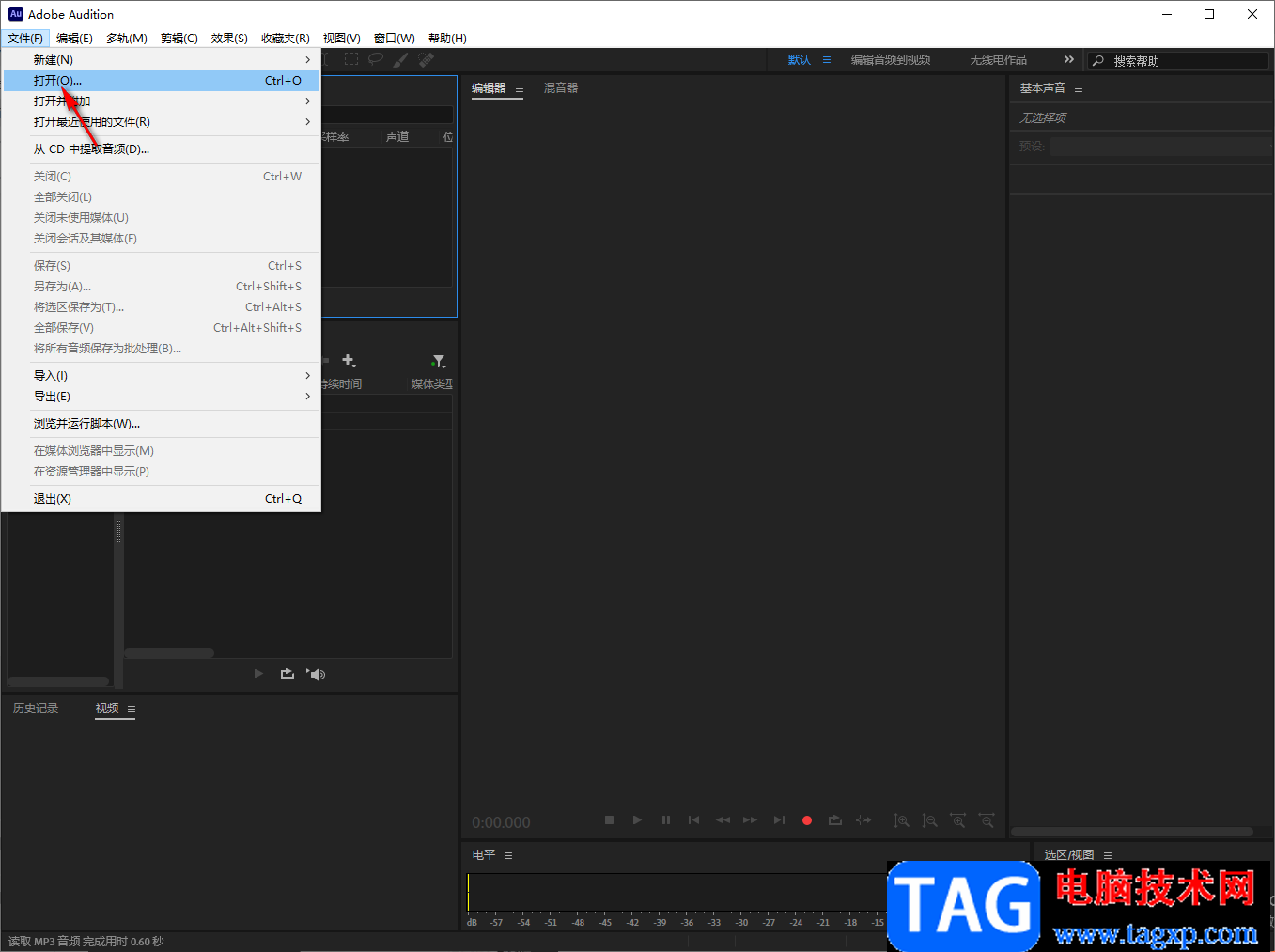Expand the 打开并附加 submenu
This screenshot has height=952, width=1275.
coord(161,101)
